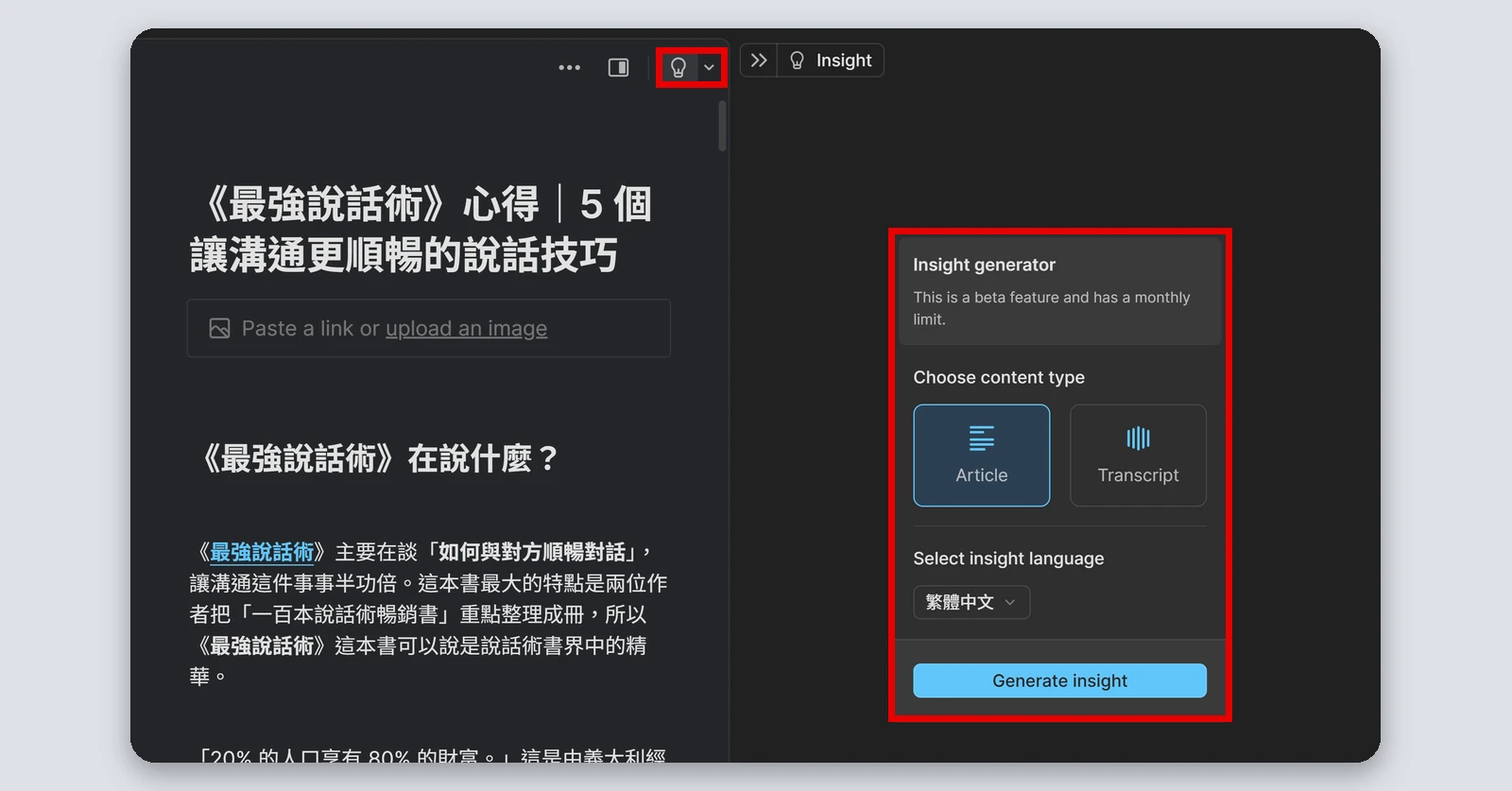Switch to the Insight tab
The height and width of the screenshot is (791, 1512).
pyautogui.click(x=831, y=60)
